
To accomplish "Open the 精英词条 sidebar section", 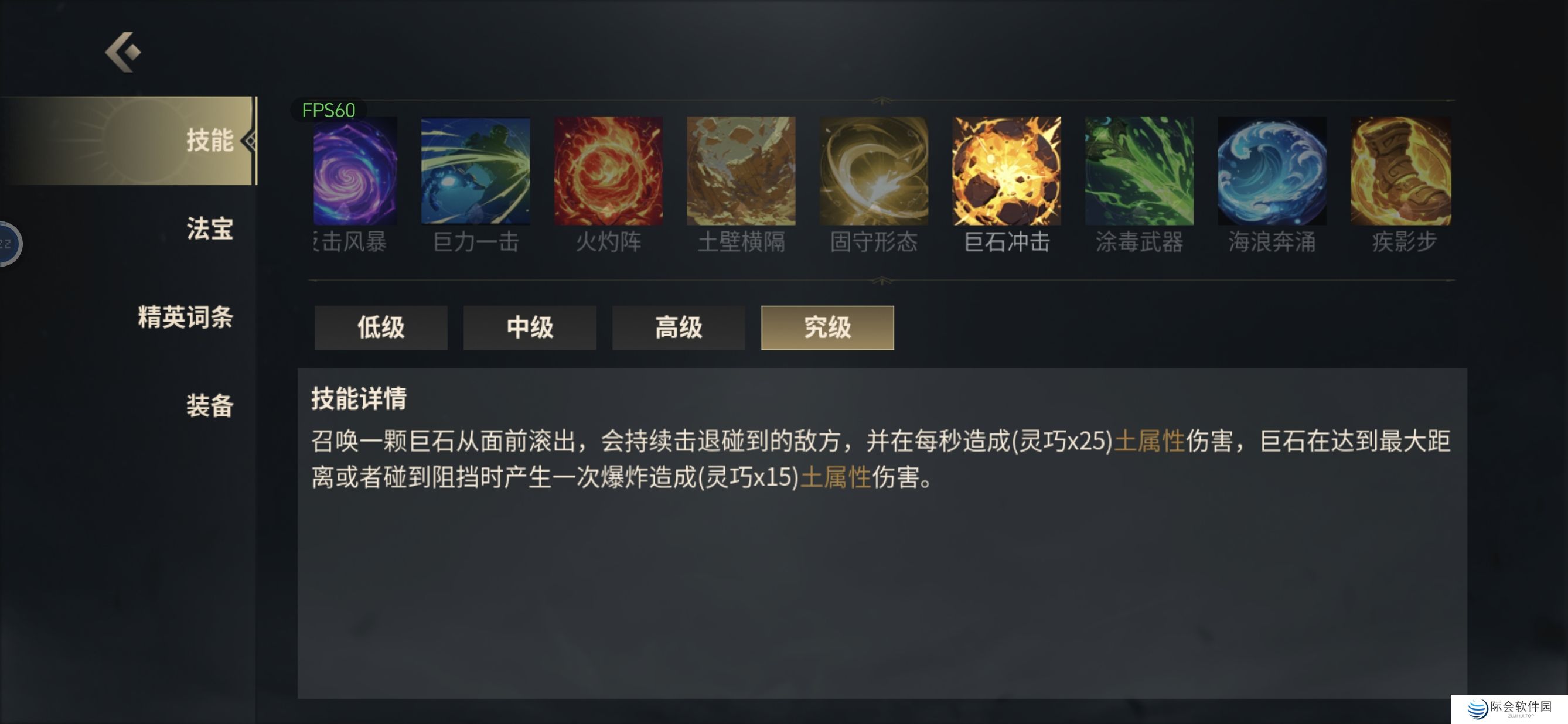I will (185, 317).
